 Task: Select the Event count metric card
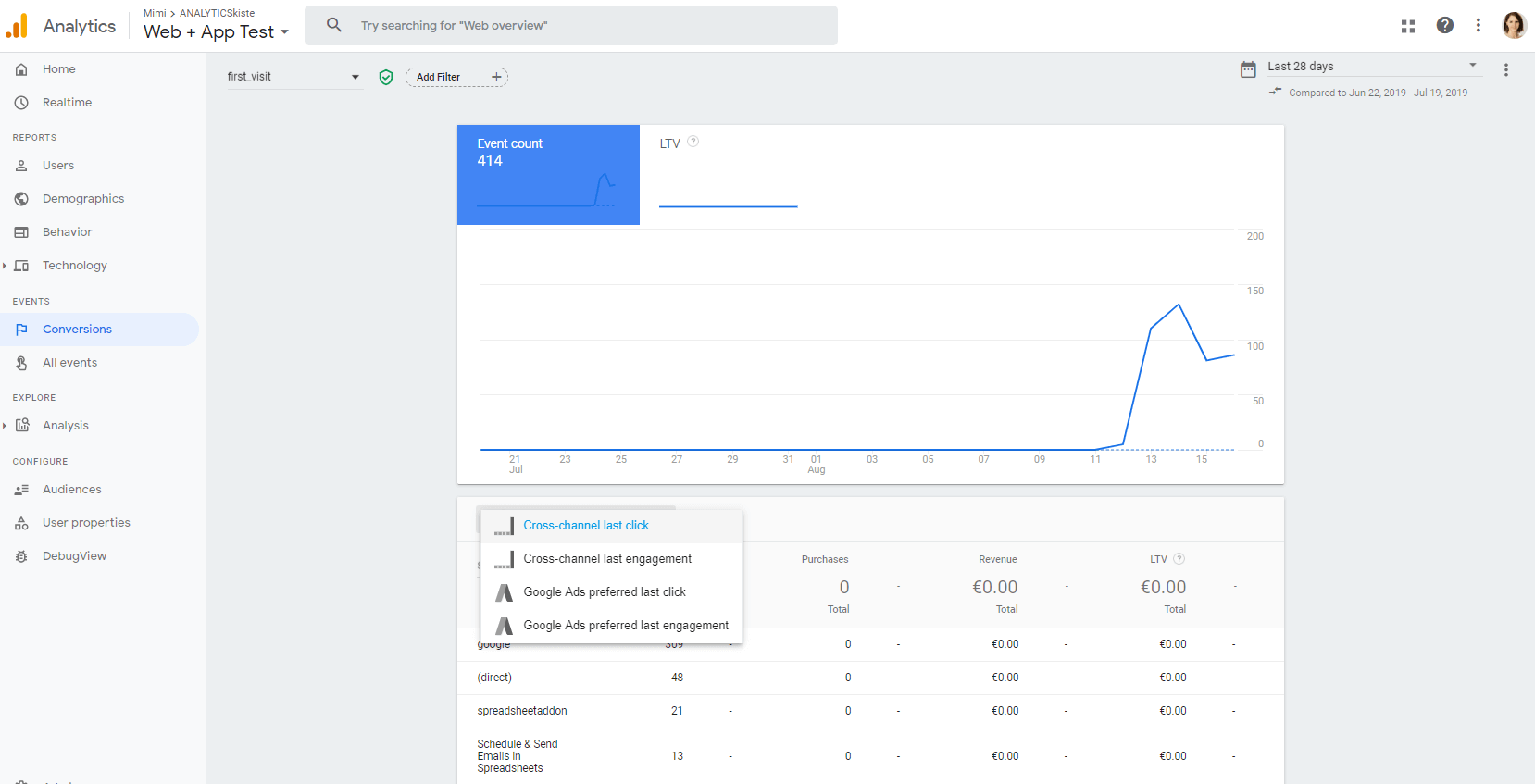tap(548, 174)
